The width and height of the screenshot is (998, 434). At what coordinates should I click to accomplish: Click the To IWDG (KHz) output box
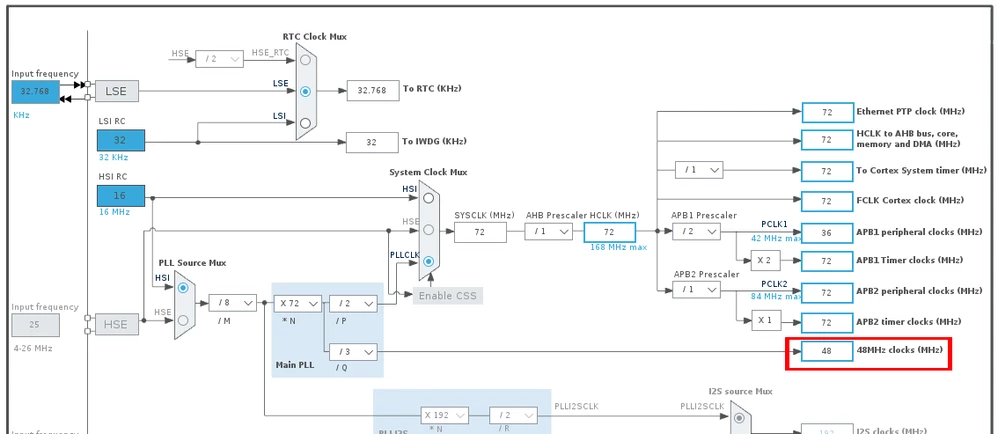[x=372, y=143]
